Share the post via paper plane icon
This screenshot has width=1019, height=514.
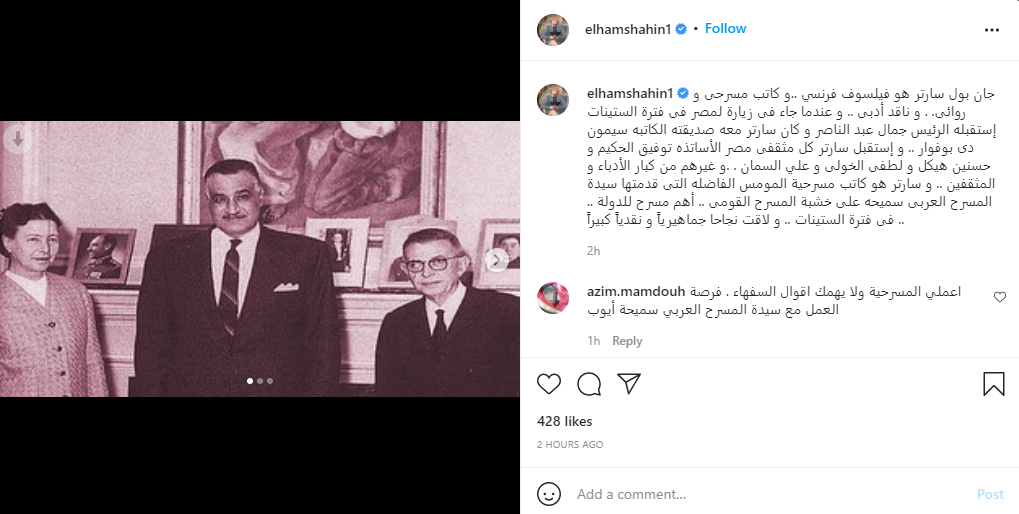click(x=629, y=384)
